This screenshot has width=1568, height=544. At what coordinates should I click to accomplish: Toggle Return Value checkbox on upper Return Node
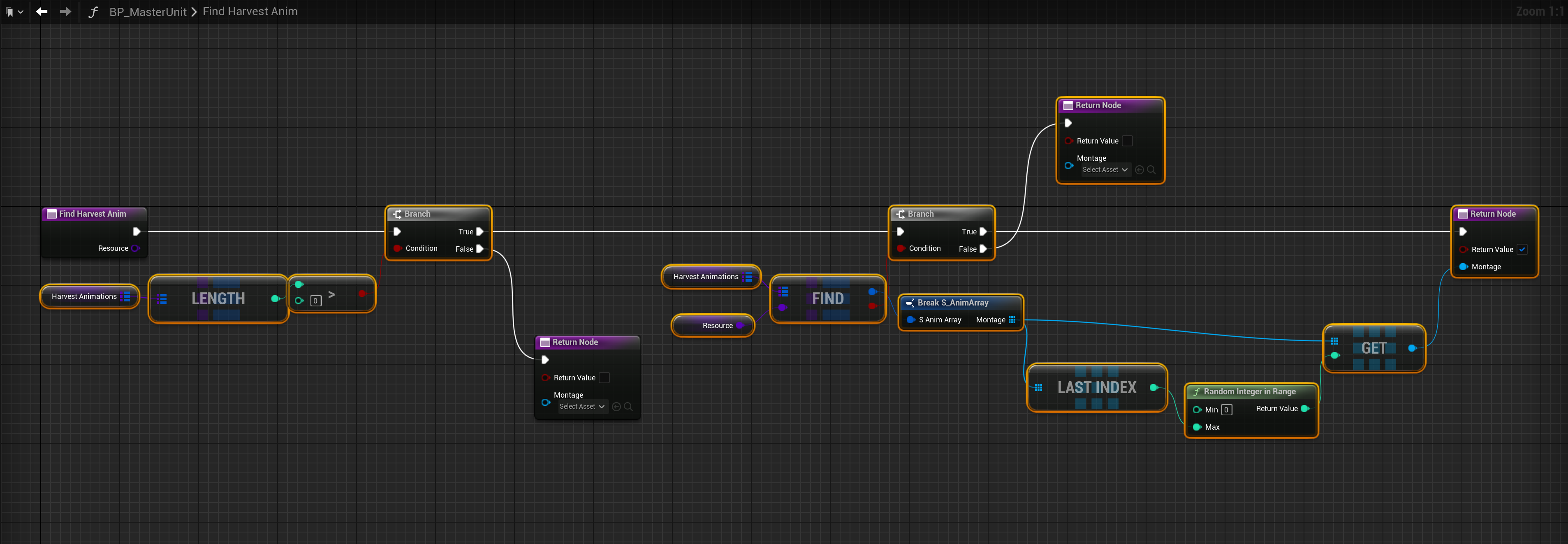[x=1127, y=141]
